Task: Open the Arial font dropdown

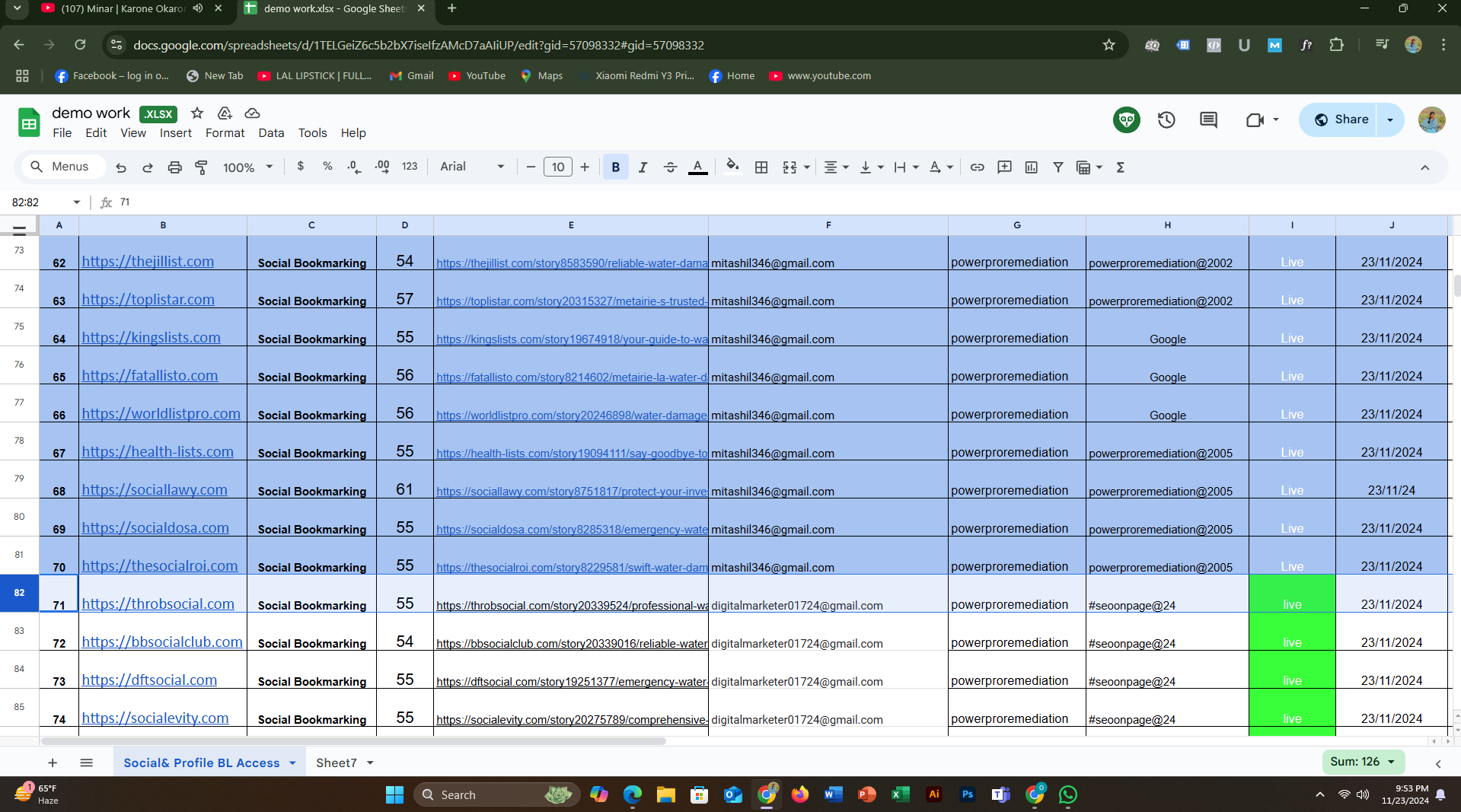Action: click(x=471, y=167)
